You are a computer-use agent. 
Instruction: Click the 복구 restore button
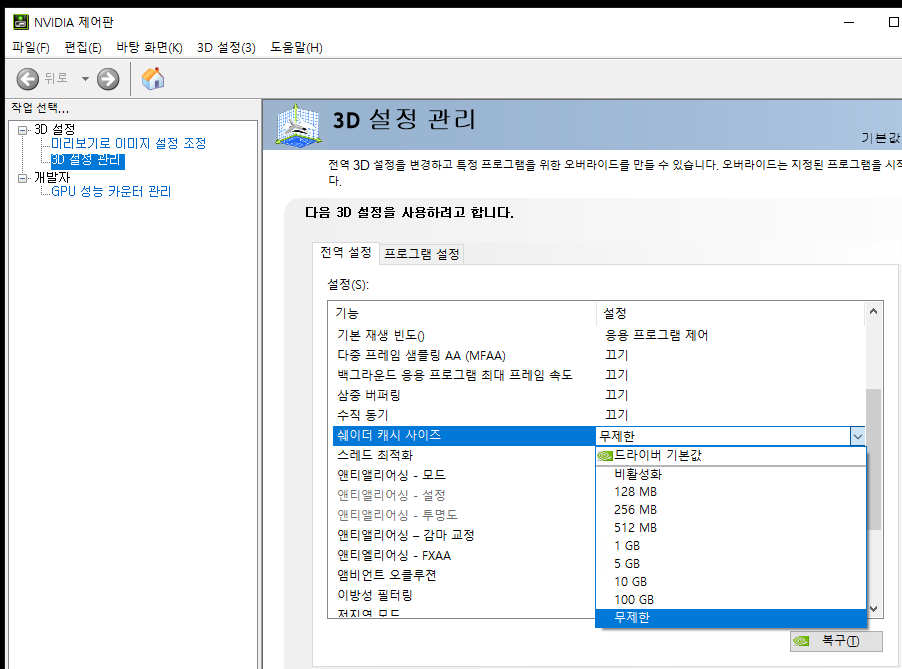coord(836,641)
